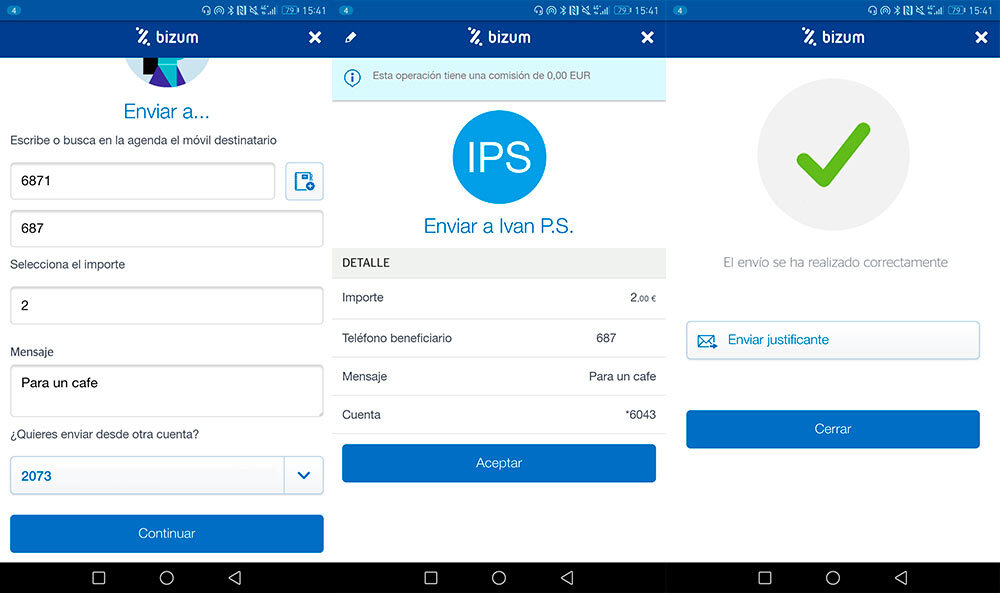The image size is (1000, 593).
Task: Click the Mensaje field with Para un cafe
Action: tap(166, 391)
